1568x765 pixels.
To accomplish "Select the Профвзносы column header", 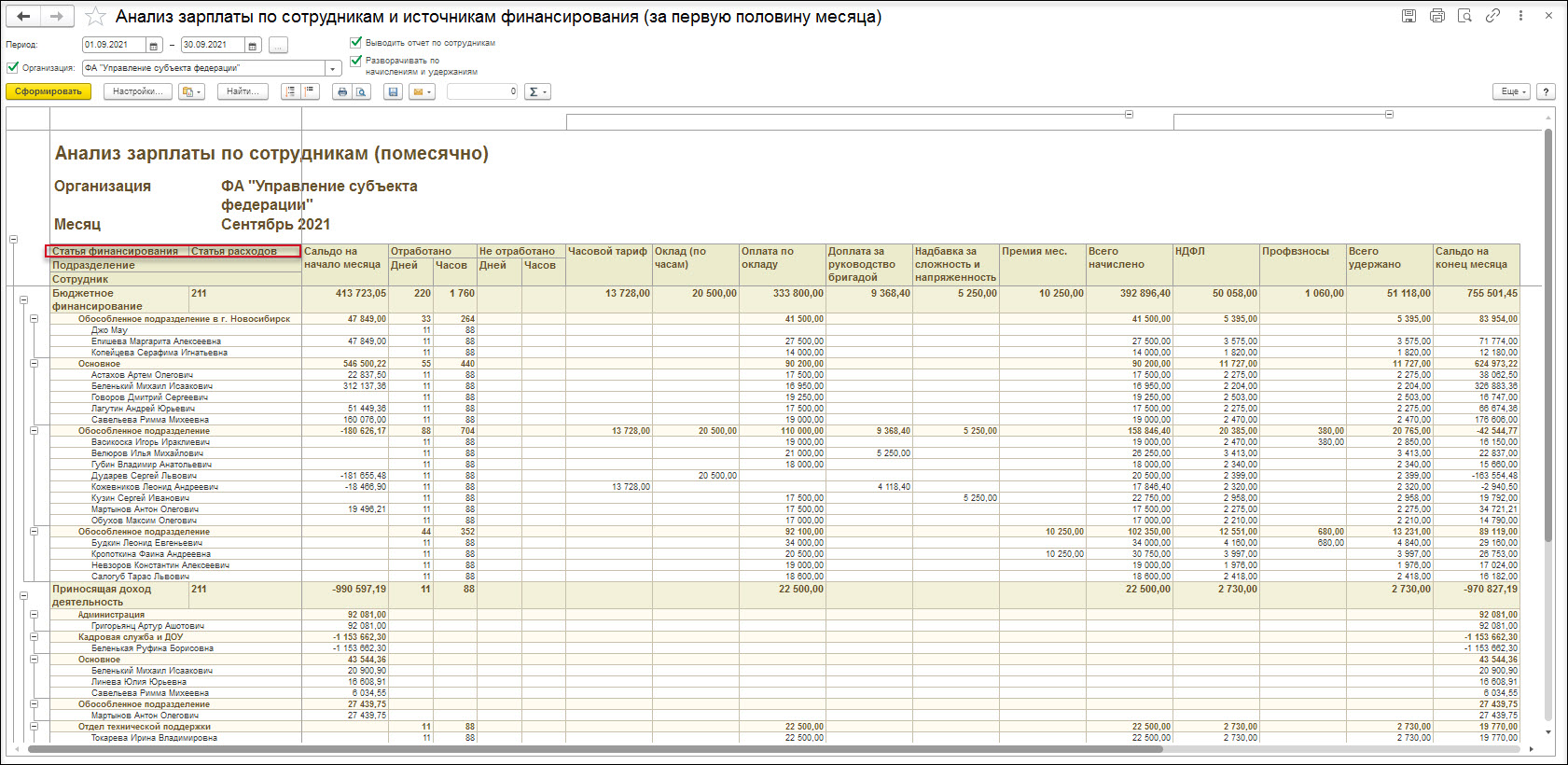I will click(x=1303, y=264).
